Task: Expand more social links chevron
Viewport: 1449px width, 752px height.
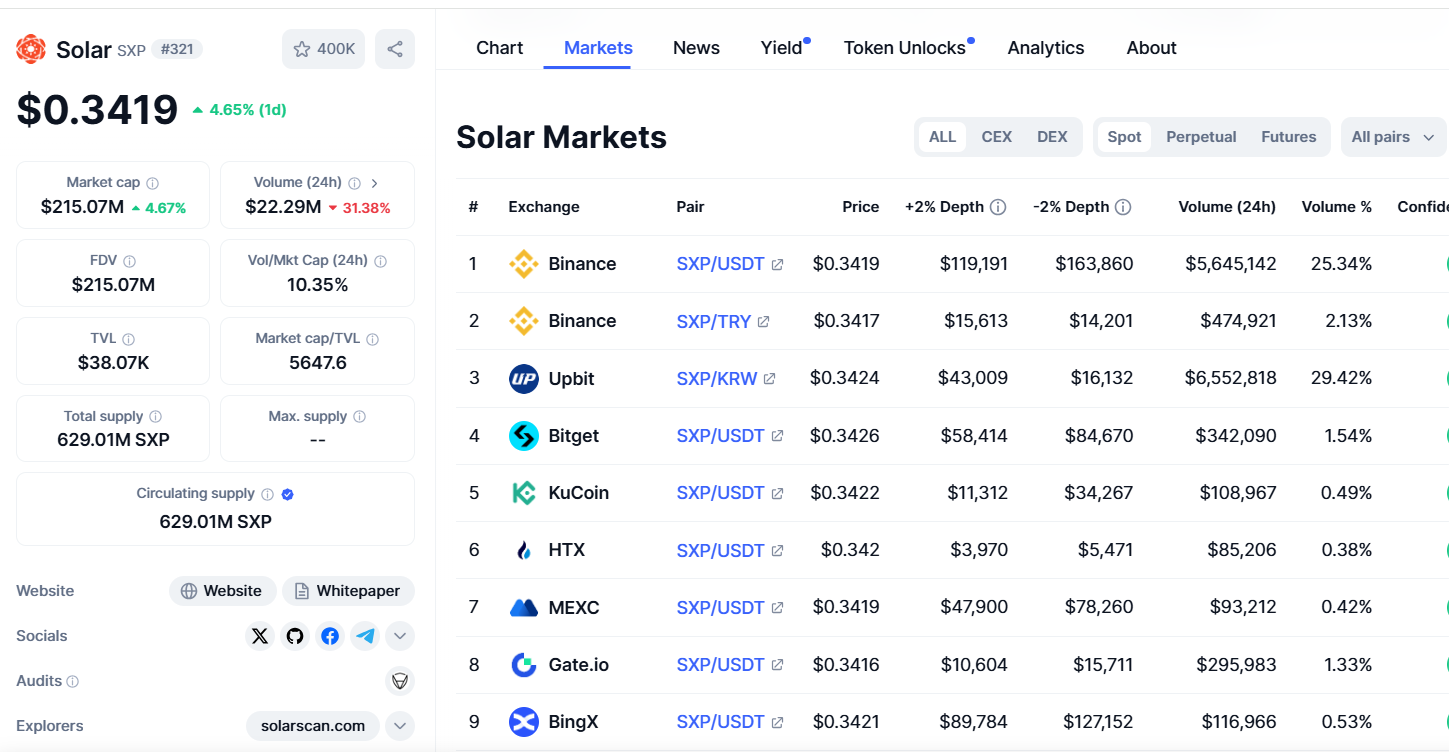Action: pos(400,636)
